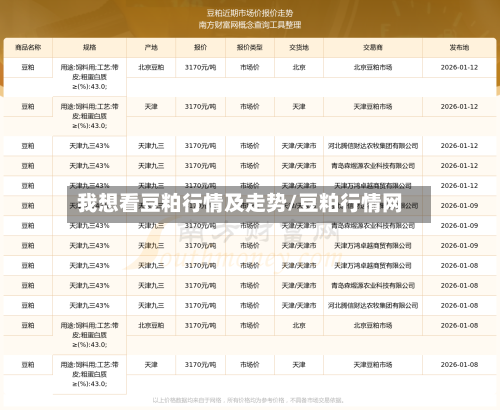Click the 2026-01-12 date beside 天津豆粕市场
Image resolution: width=500 pixels, height=410 pixels.
pos(459,107)
